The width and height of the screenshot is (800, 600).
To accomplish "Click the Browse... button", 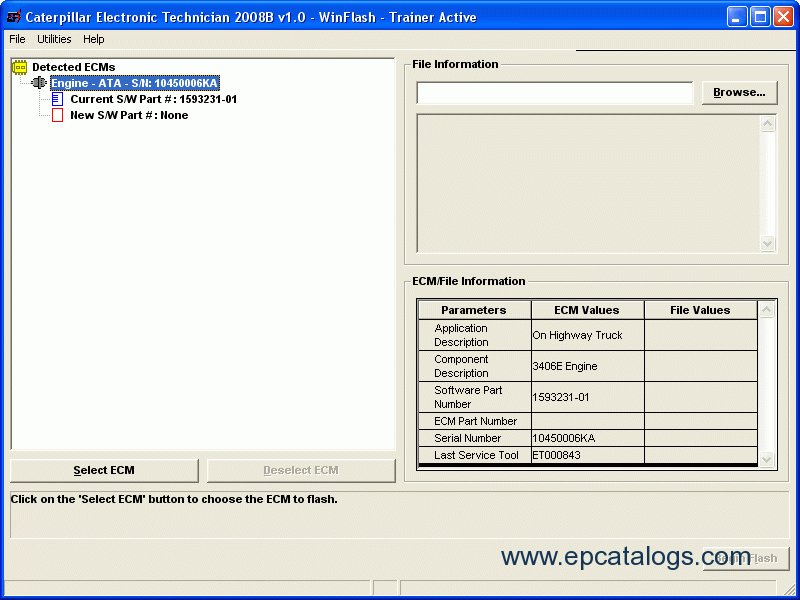I will (x=739, y=93).
